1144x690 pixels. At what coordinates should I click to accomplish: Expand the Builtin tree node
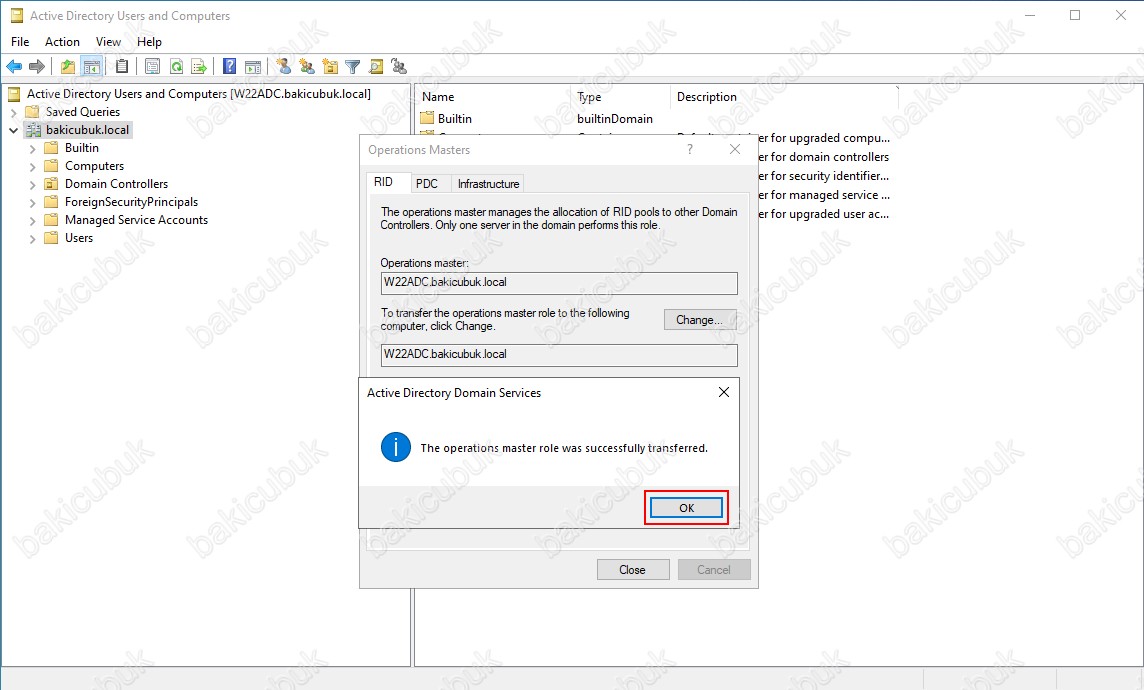pyautogui.click(x=32, y=148)
